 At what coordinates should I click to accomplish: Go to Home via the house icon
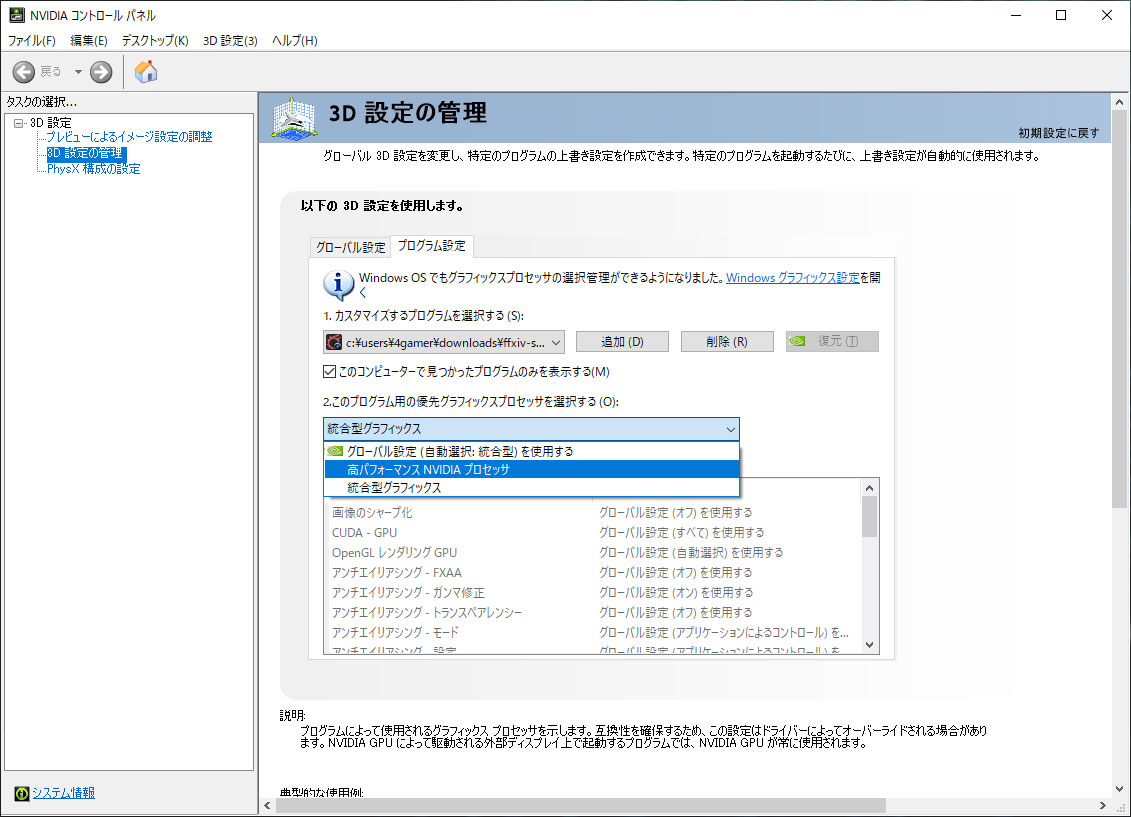coord(146,71)
